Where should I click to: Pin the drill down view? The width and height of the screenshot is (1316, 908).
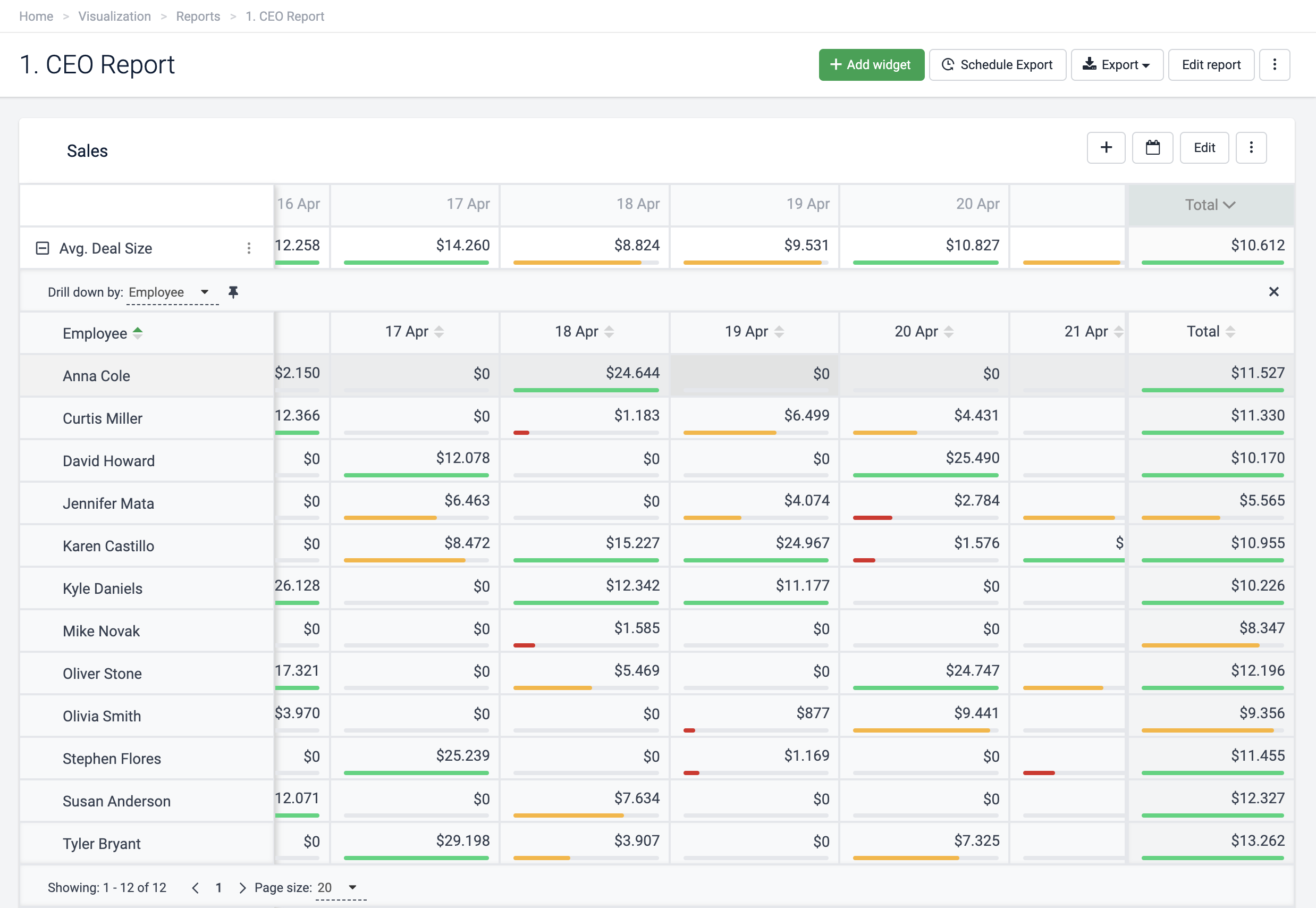pyautogui.click(x=233, y=292)
